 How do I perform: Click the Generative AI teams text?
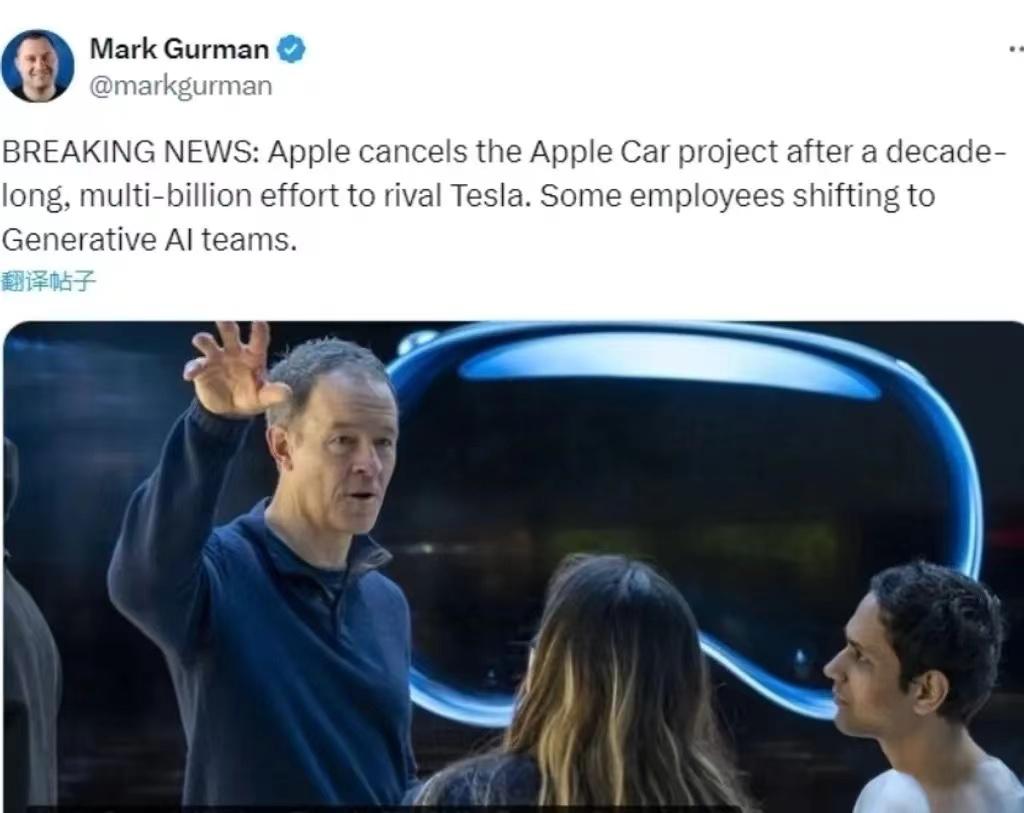149,240
